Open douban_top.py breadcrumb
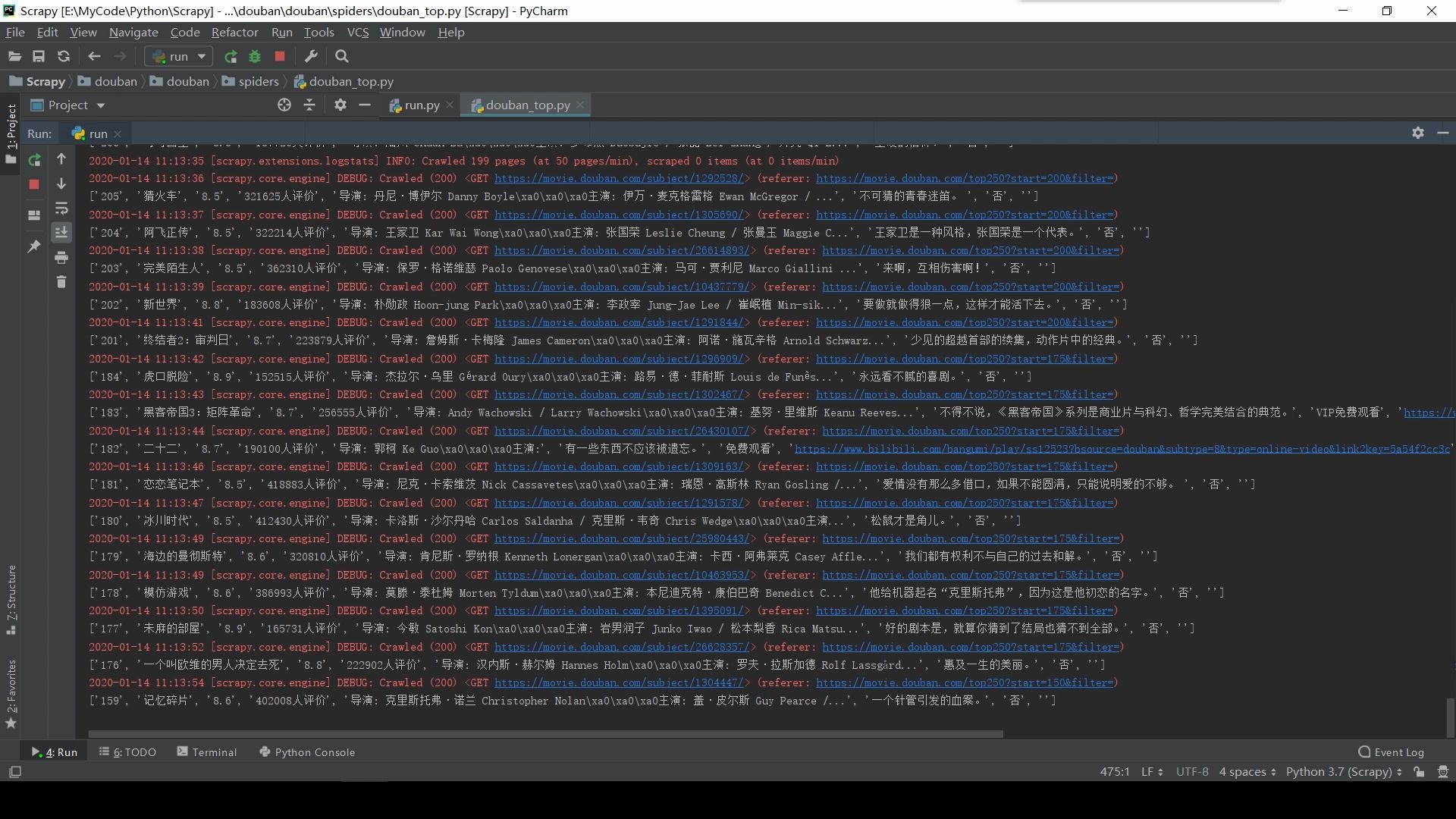 344,81
